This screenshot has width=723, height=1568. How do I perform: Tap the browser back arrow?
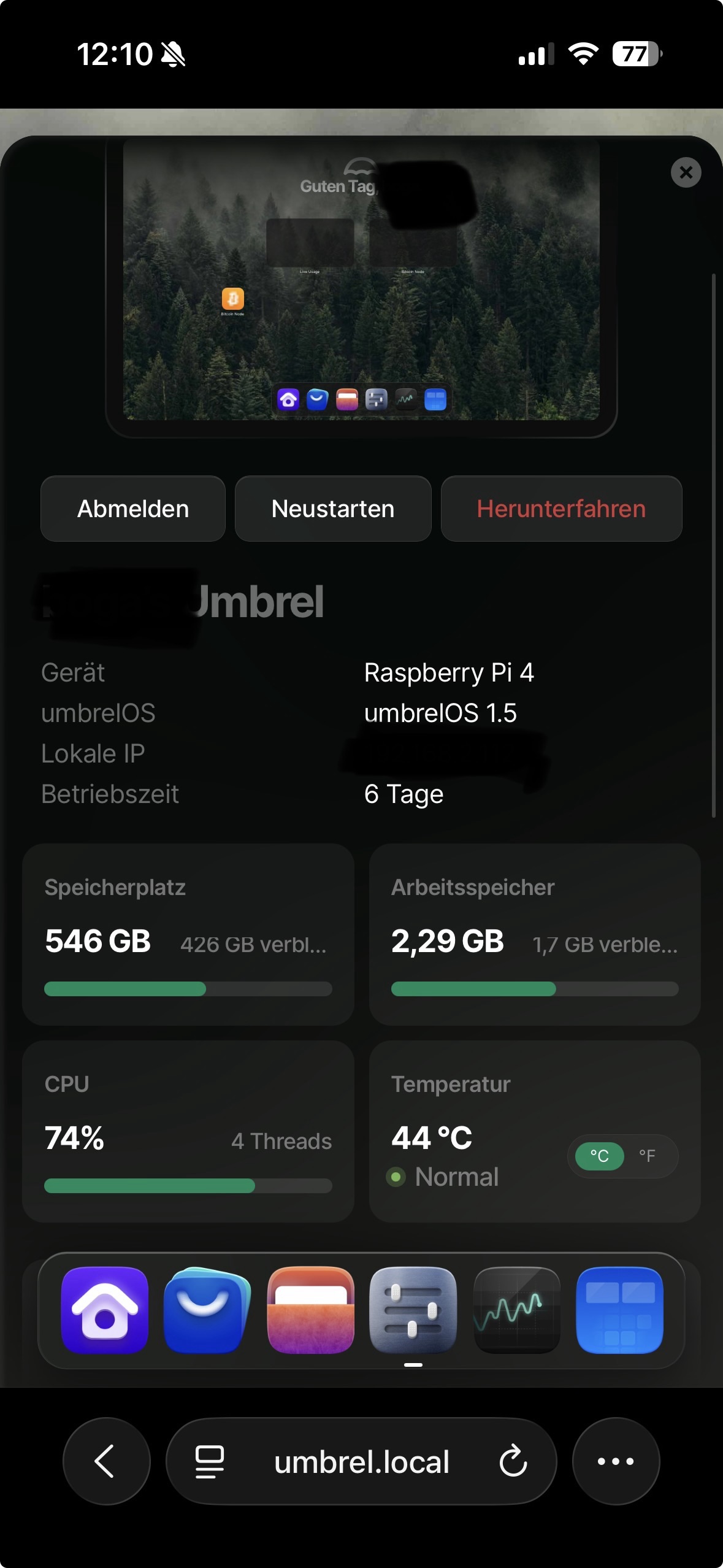point(106,1461)
